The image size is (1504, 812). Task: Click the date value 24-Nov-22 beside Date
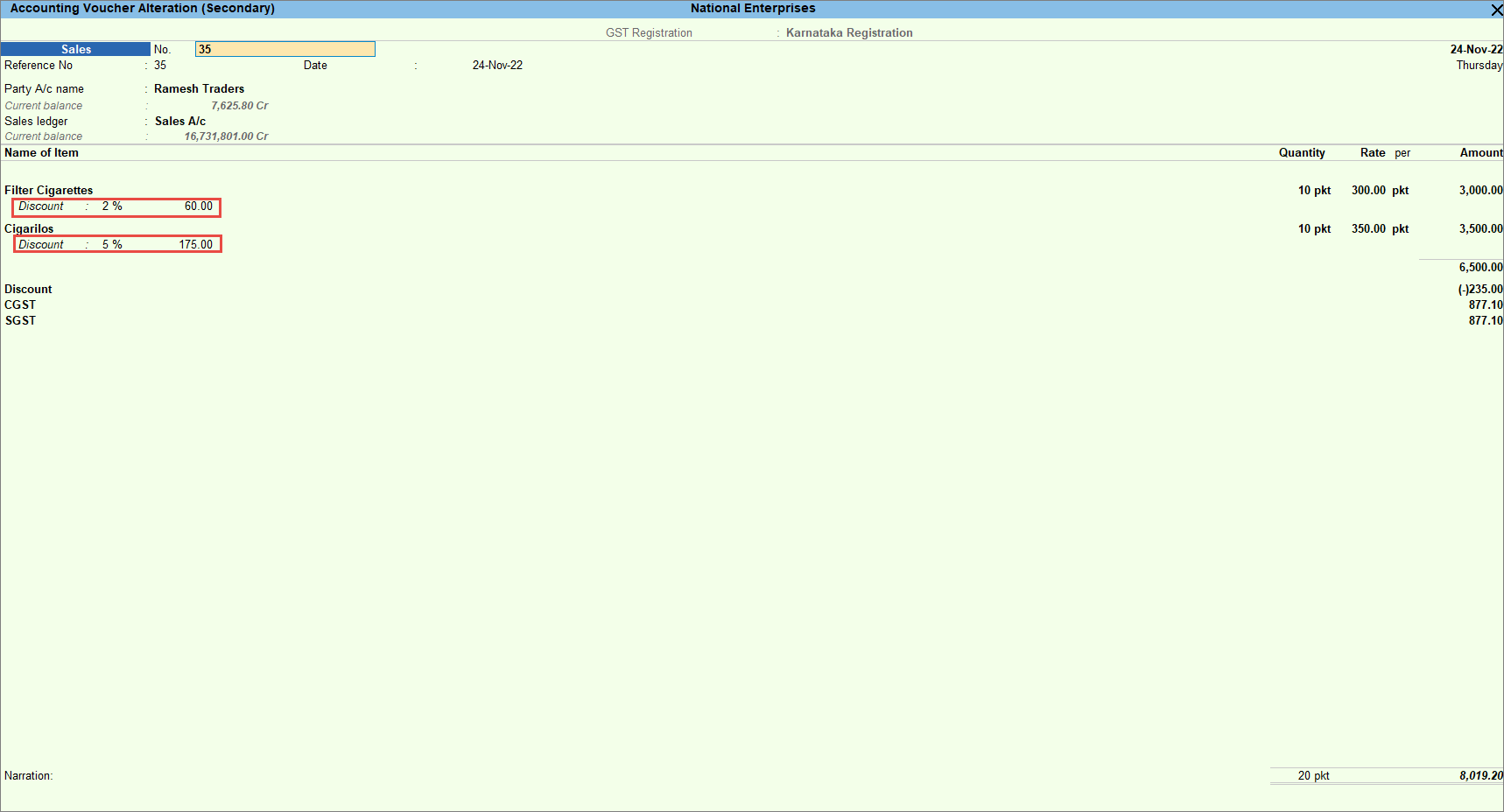[x=497, y=66]
